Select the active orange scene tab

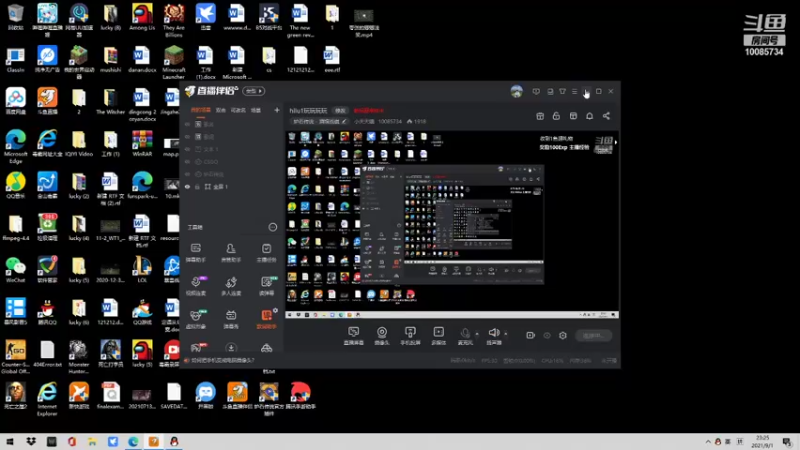(201, 110)
